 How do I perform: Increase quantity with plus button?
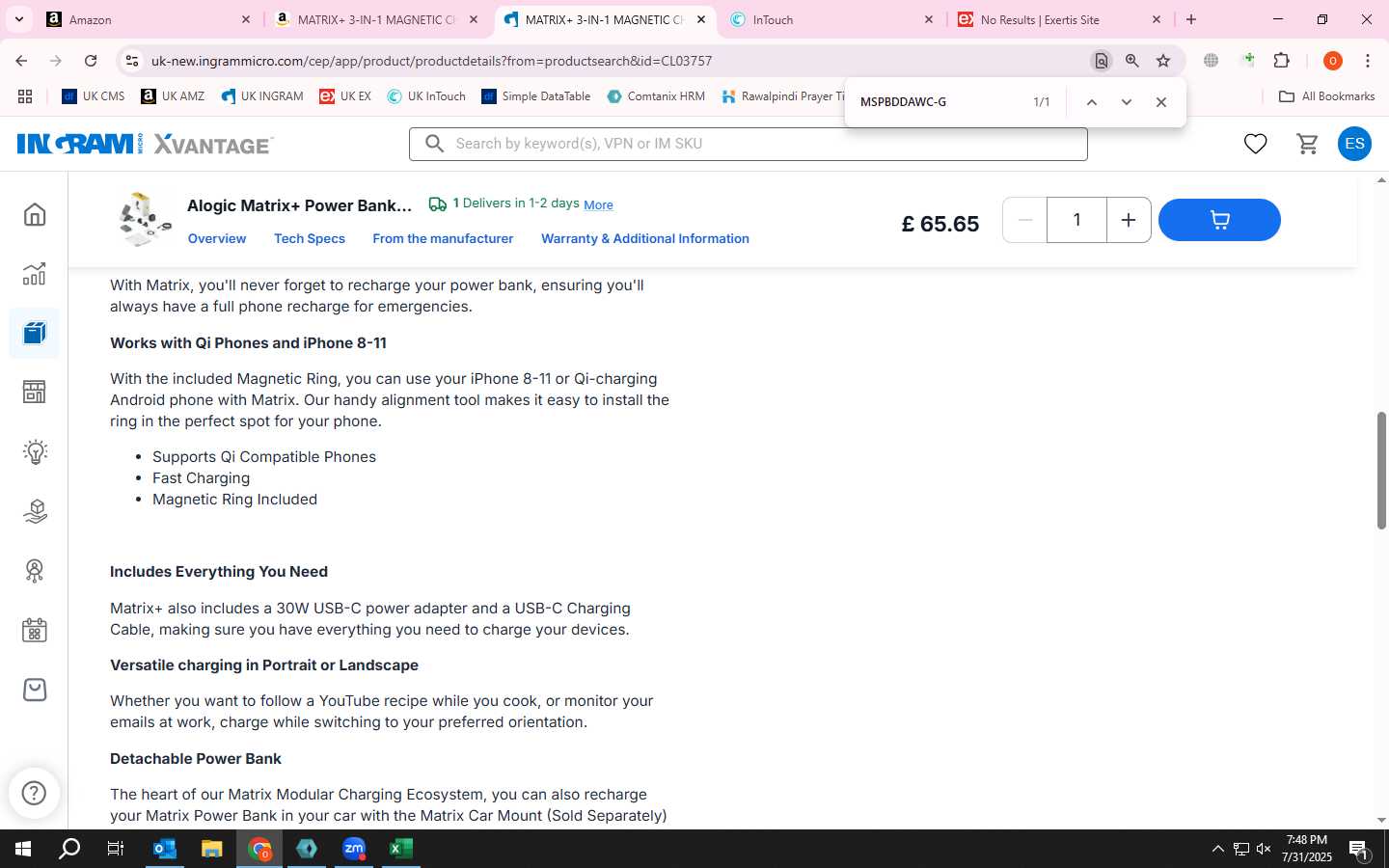pos(1129,220)
